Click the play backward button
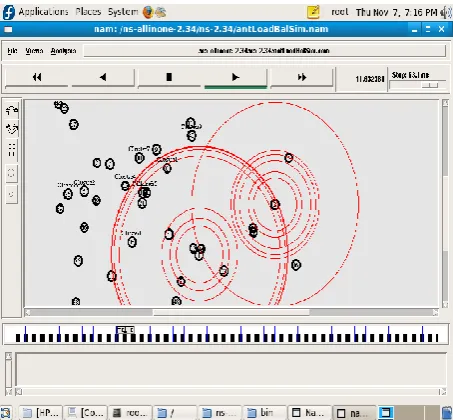Screen dimensions: 453x420 (x=103, y=77)
